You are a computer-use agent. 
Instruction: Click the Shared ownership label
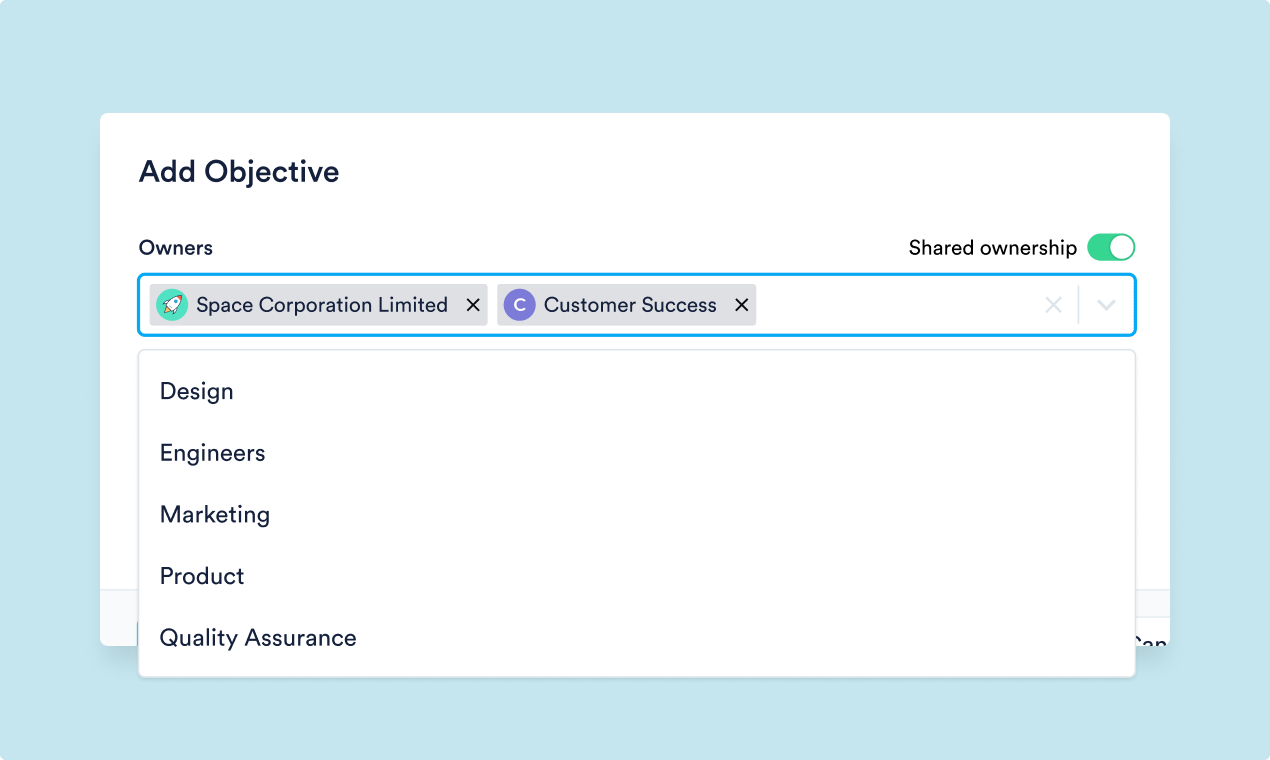pyautogui.click(x=991, y=247)
